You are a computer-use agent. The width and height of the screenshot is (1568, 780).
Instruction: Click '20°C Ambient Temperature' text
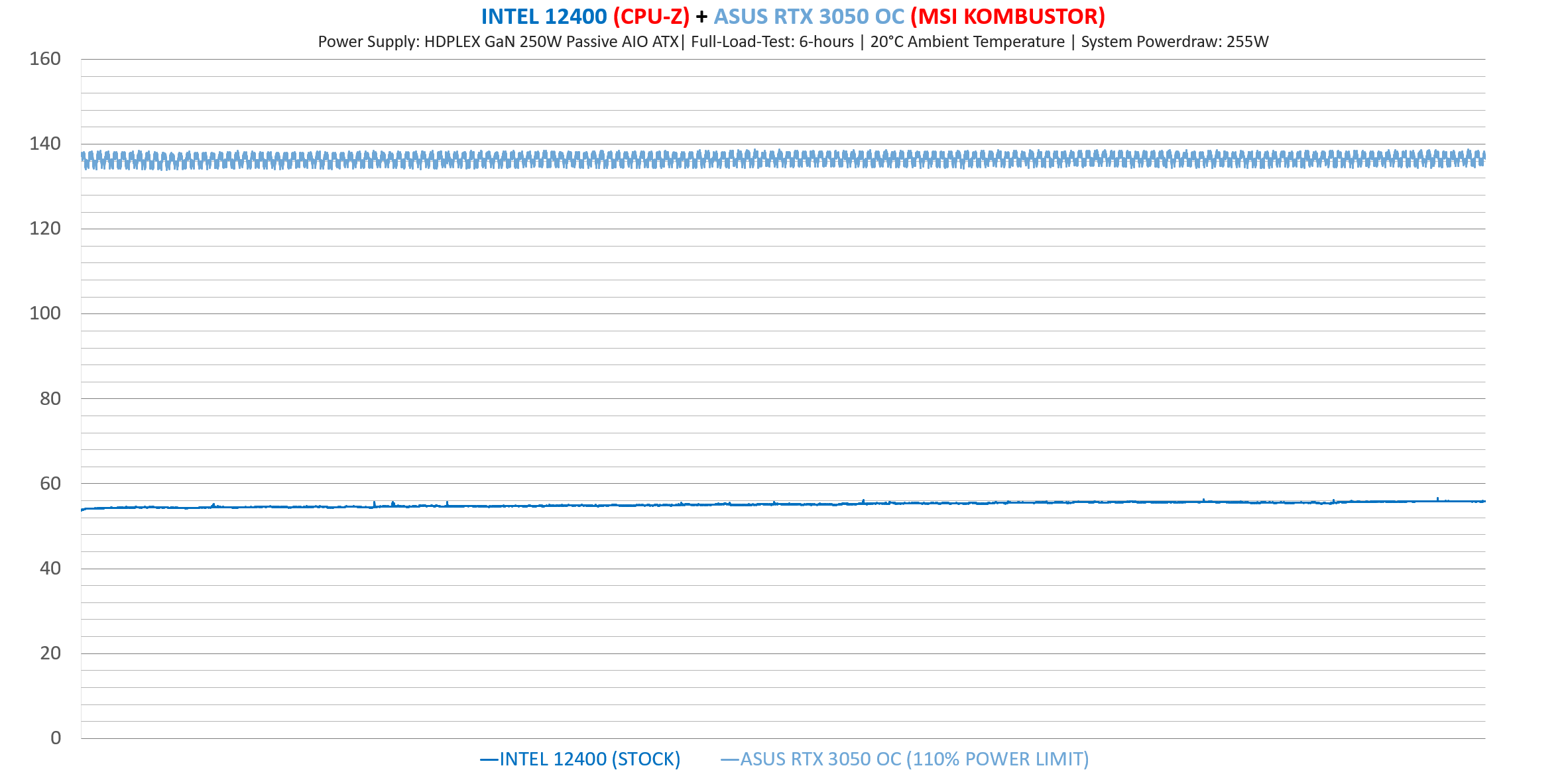click(x=967, y=42)
